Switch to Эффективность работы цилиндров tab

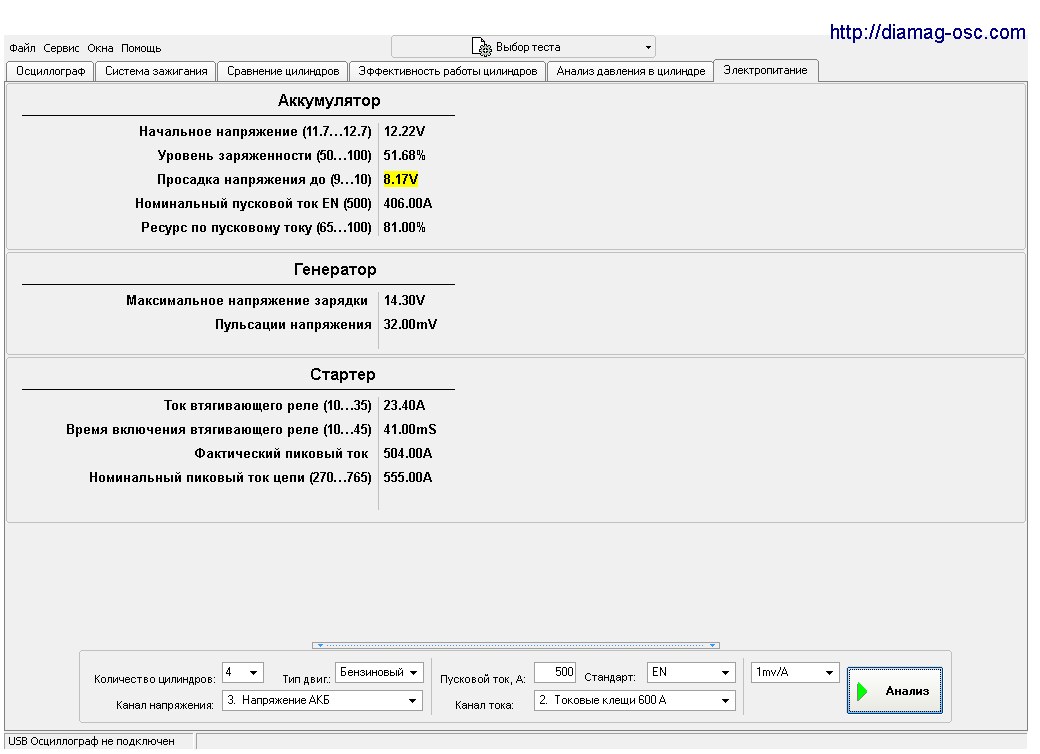pos(448,71)
